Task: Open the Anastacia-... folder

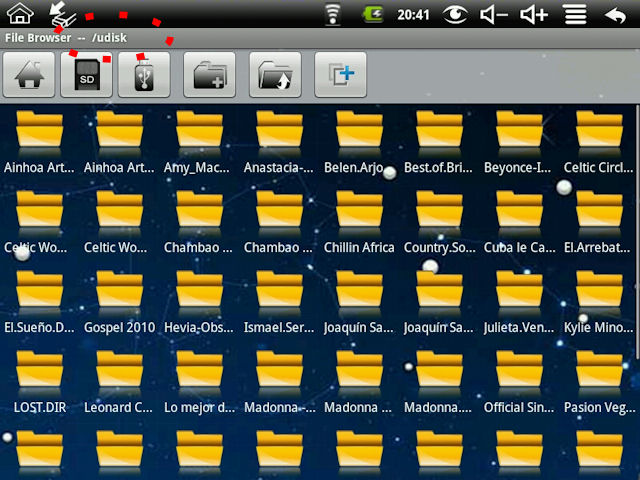Action: pos(280,142)
